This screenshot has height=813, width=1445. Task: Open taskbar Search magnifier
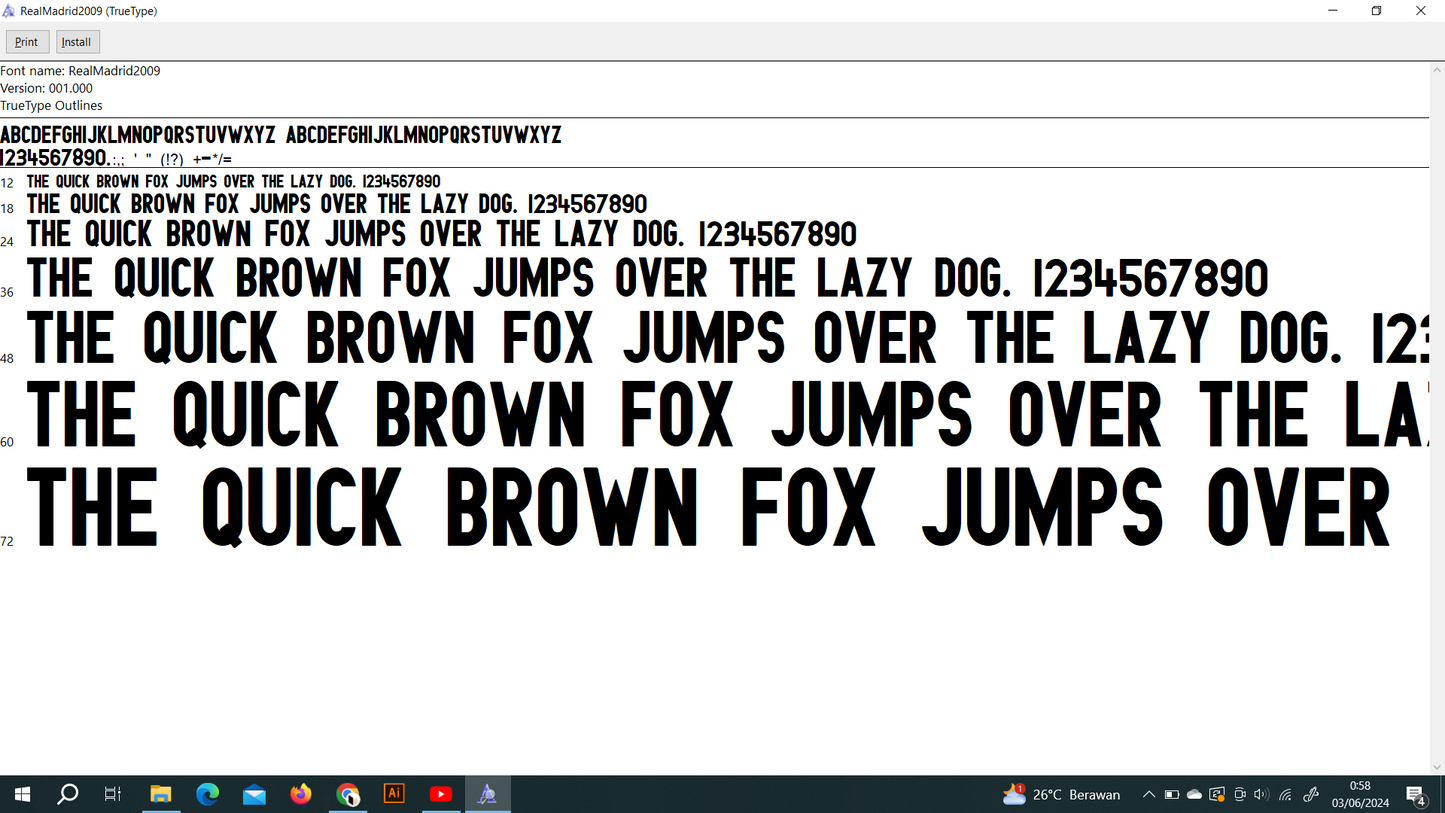(68, 794)
